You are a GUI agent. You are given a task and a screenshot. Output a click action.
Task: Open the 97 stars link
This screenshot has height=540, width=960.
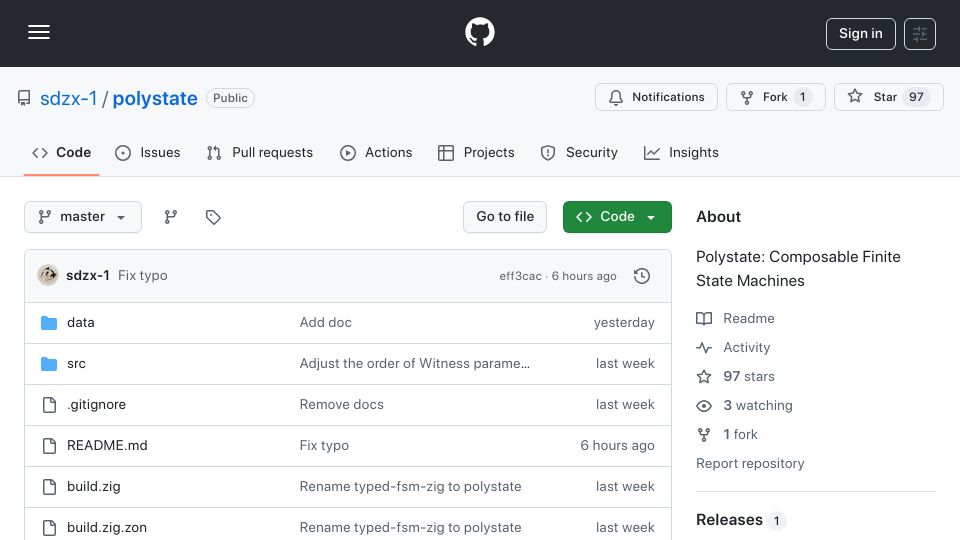749,377
